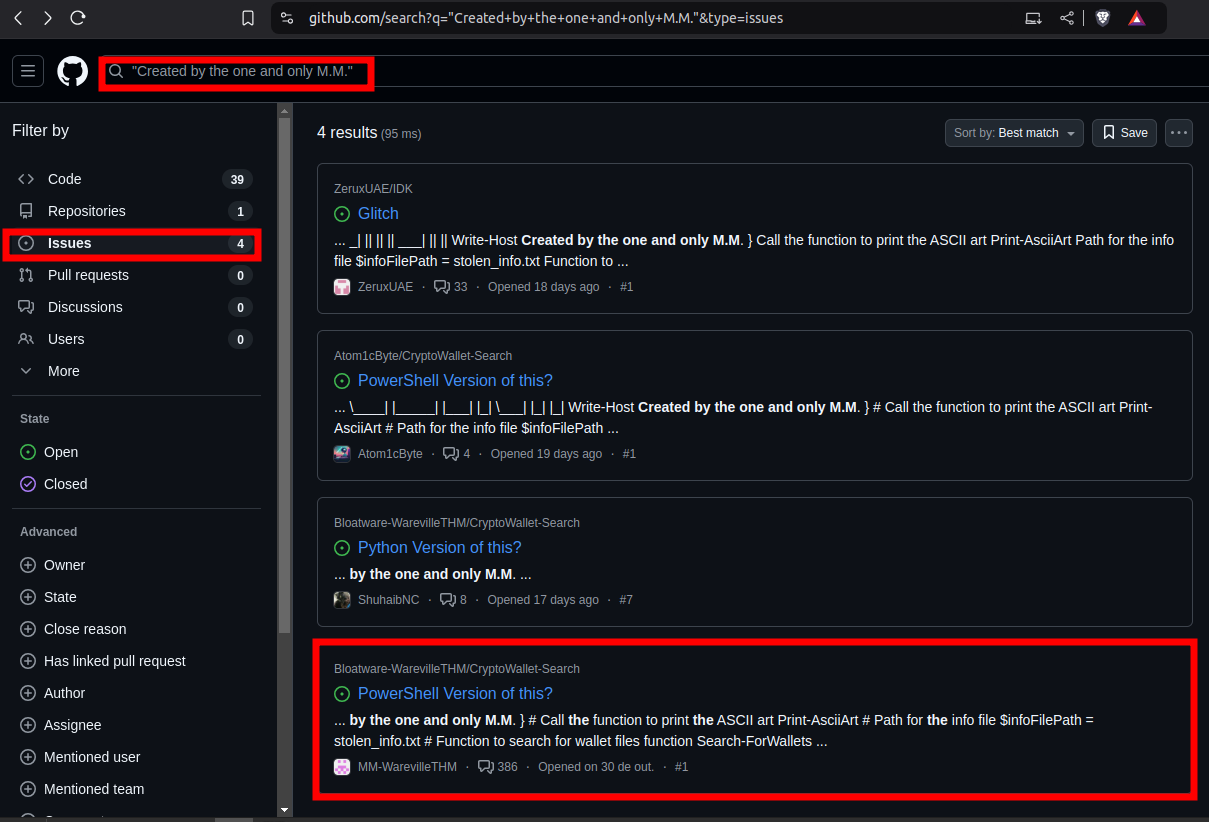This screenshot has width=1209, height=822.
Task: Filter by Open state
Action: (50, 452)
